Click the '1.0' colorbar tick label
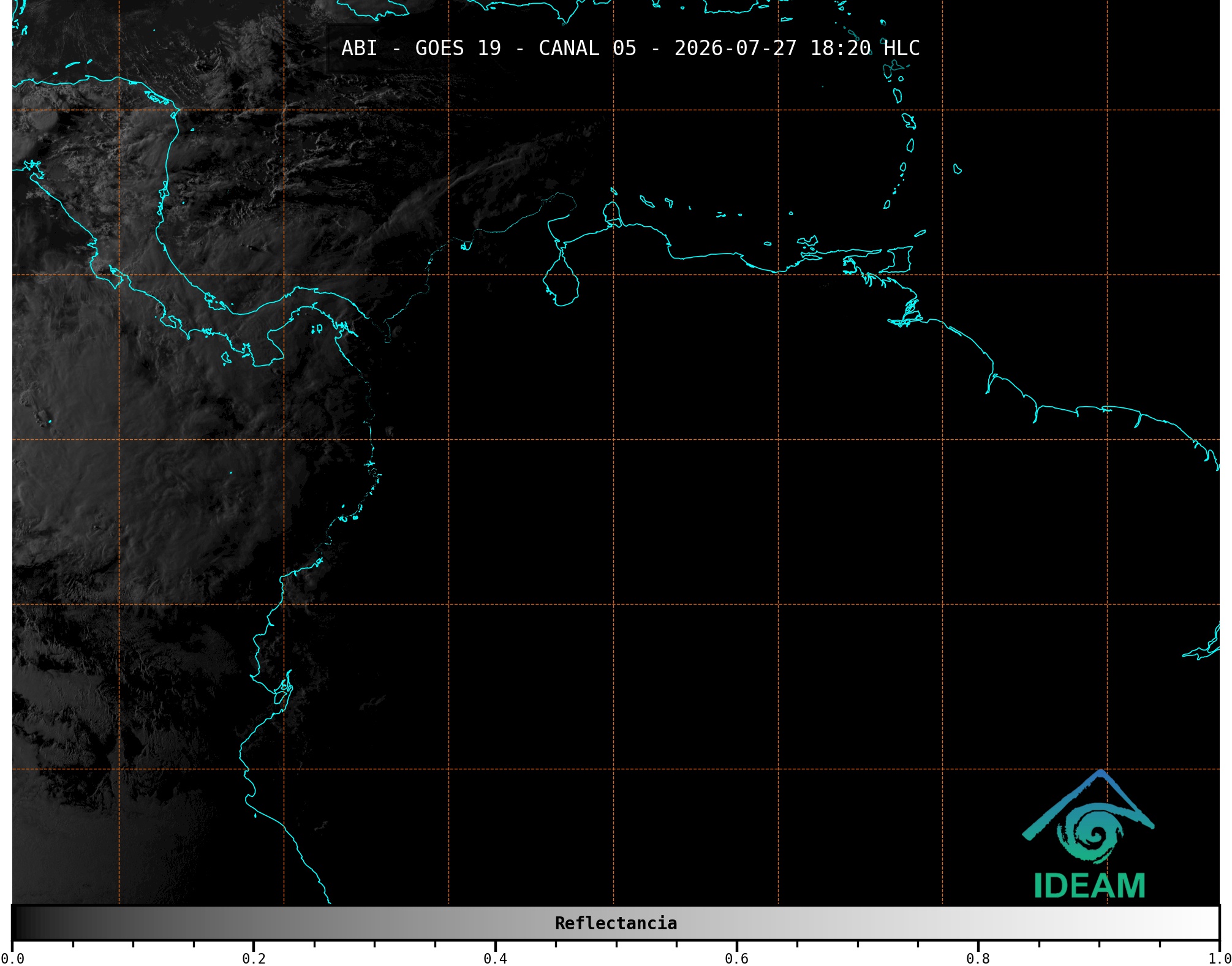This screenshot has height=966, width=1232. click(x=1219, y=959)
